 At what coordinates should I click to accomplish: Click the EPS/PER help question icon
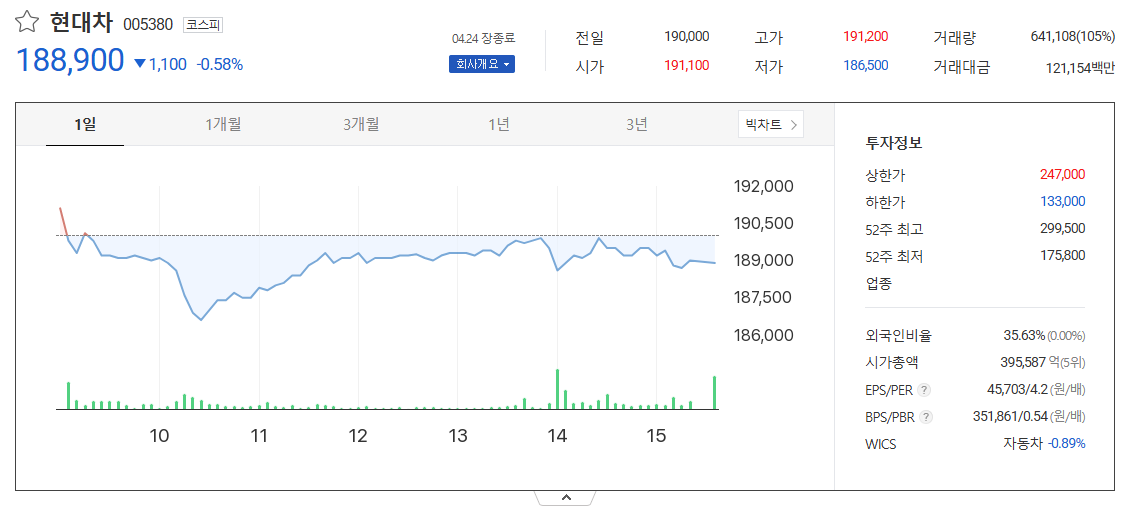pyautogui.click(x=925, y=390)
